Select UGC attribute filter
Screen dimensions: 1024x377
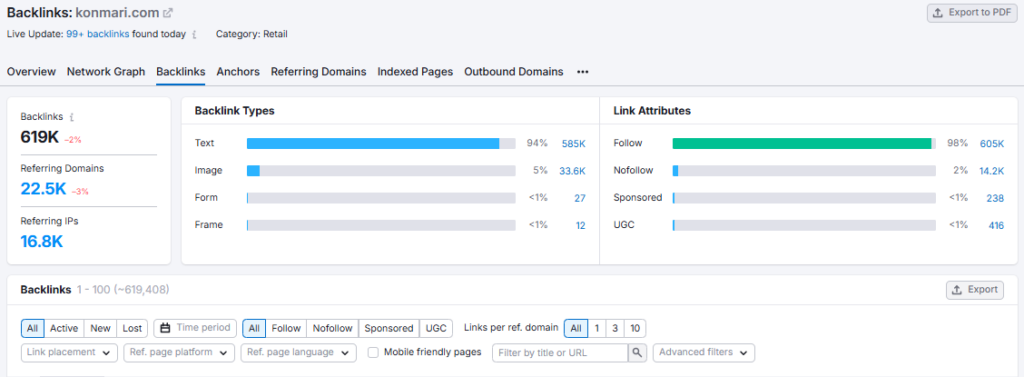pyautogui.click(x=436, y=328)
